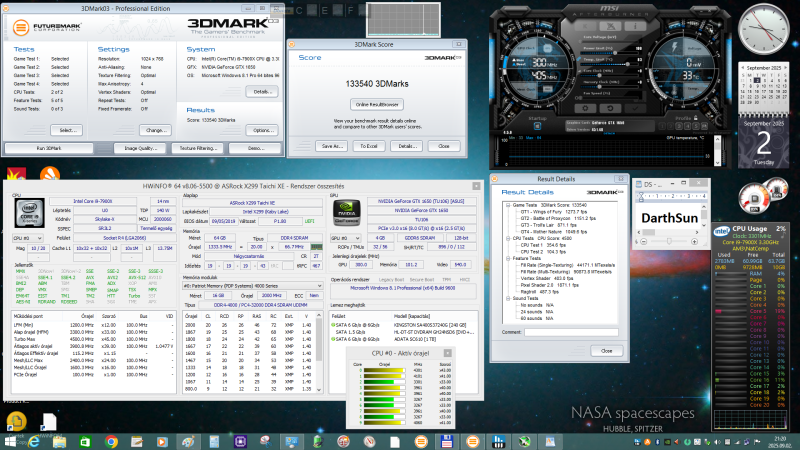Screen dimensions: 800x450
Task: Toggle Afterburner fan speed Auto button
Action: click(x=641, y=100)
